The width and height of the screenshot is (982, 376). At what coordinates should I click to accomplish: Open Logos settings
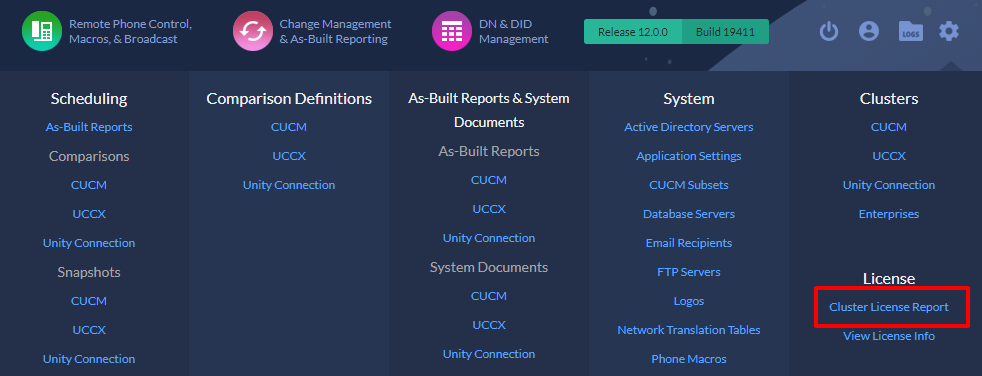pyautogui.click(x=689, y=301)
